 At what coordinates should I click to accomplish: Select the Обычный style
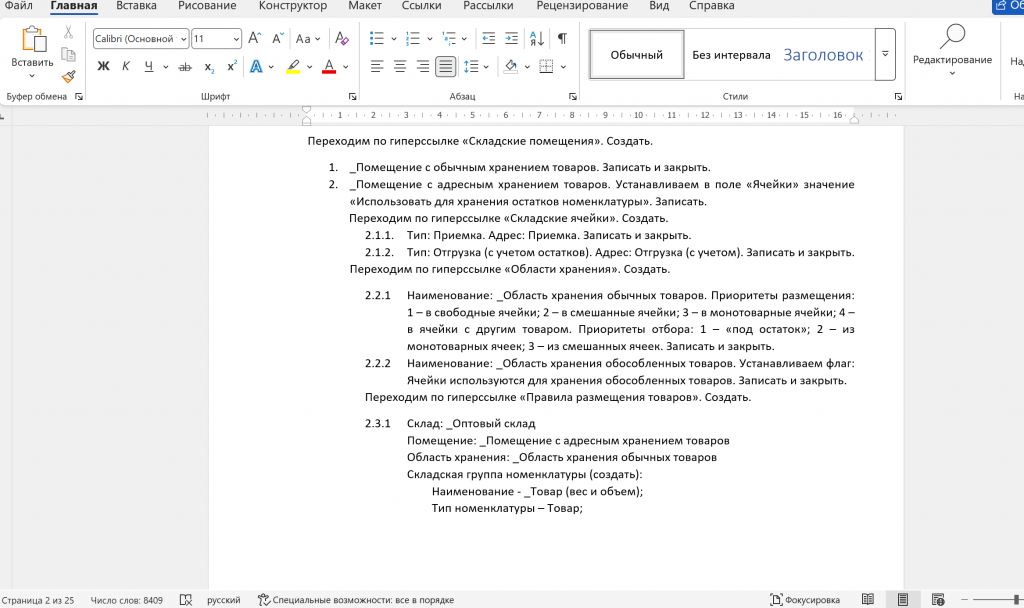point(637,55)
